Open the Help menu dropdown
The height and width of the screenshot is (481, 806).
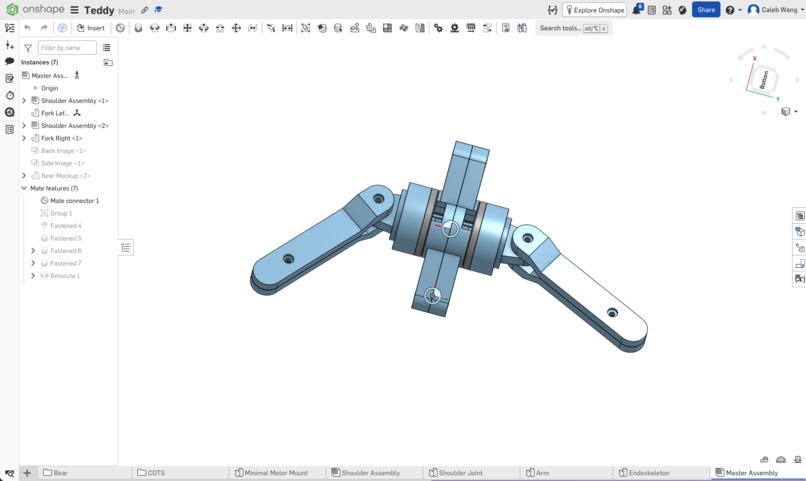point(733,10)
